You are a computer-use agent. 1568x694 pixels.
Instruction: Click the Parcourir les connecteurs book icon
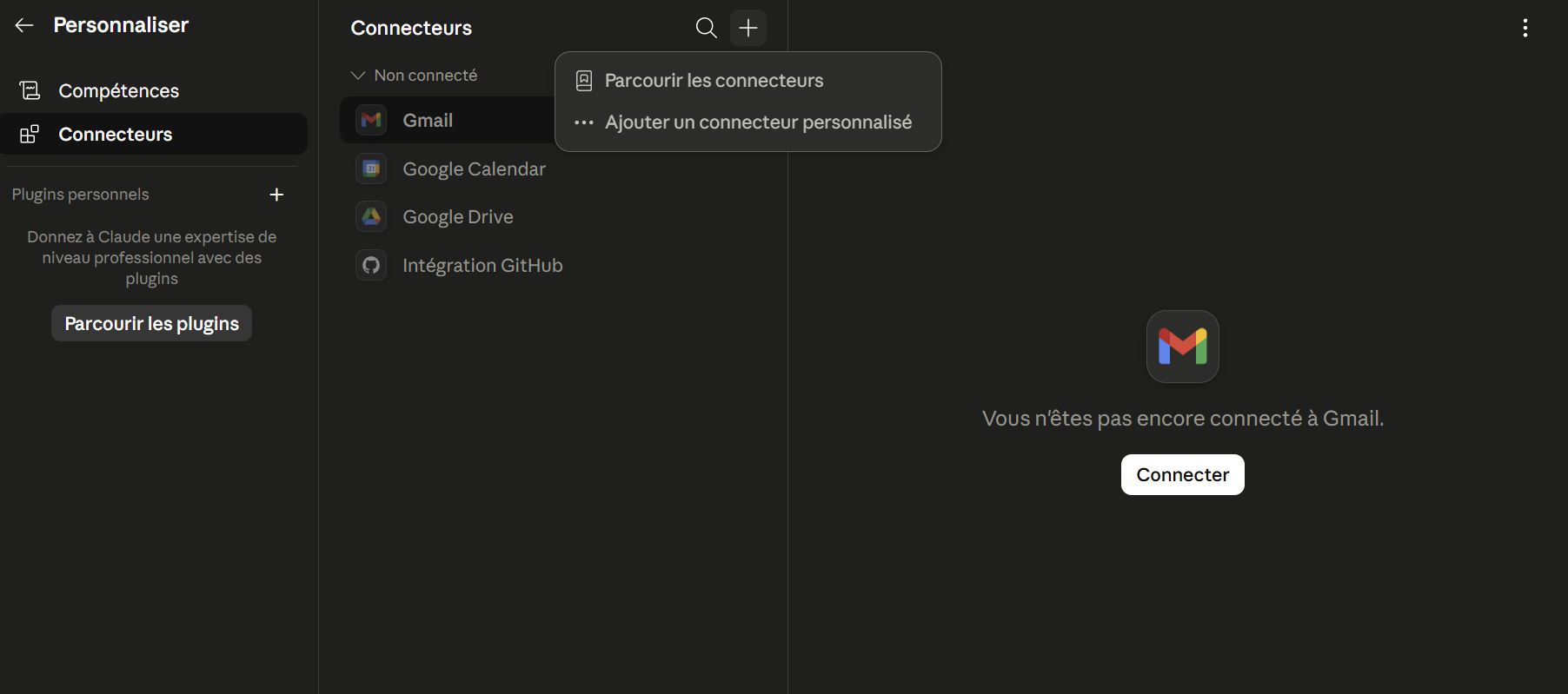click(584, 81)
